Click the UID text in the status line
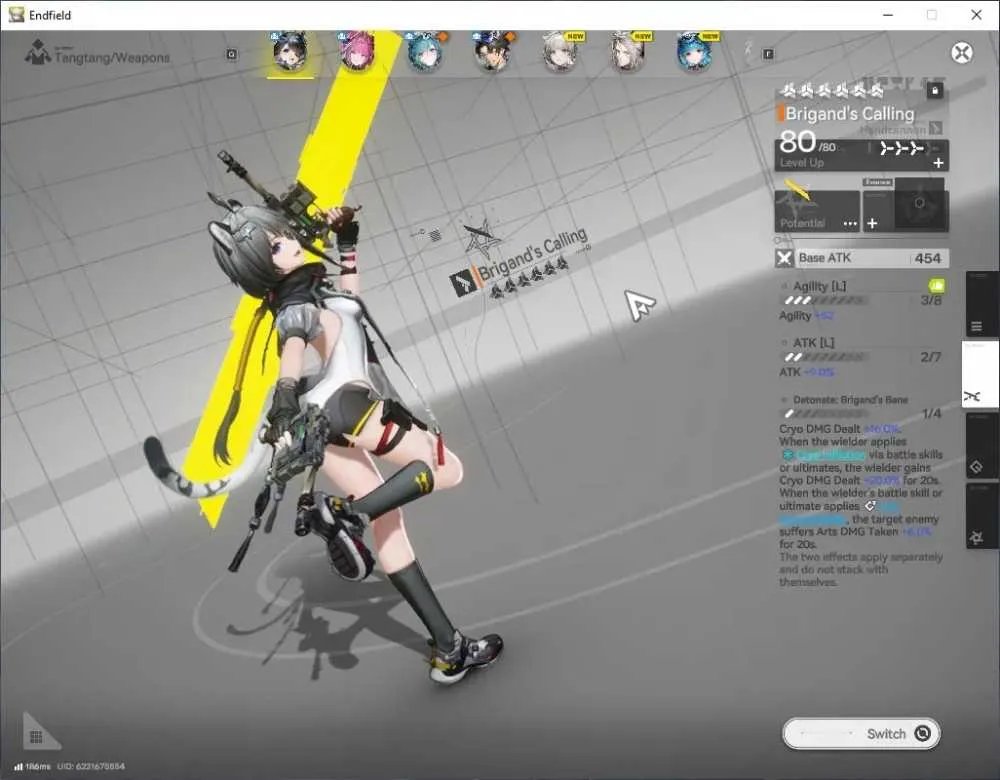The width and height of the screenshot is (1000, 780). (x=91, y=767)
